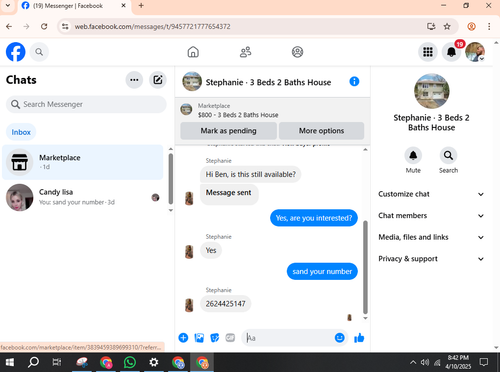This screenshot has height=372, width=500.
Task: Choose a sticker icon in composer
Action: (215, 338)
